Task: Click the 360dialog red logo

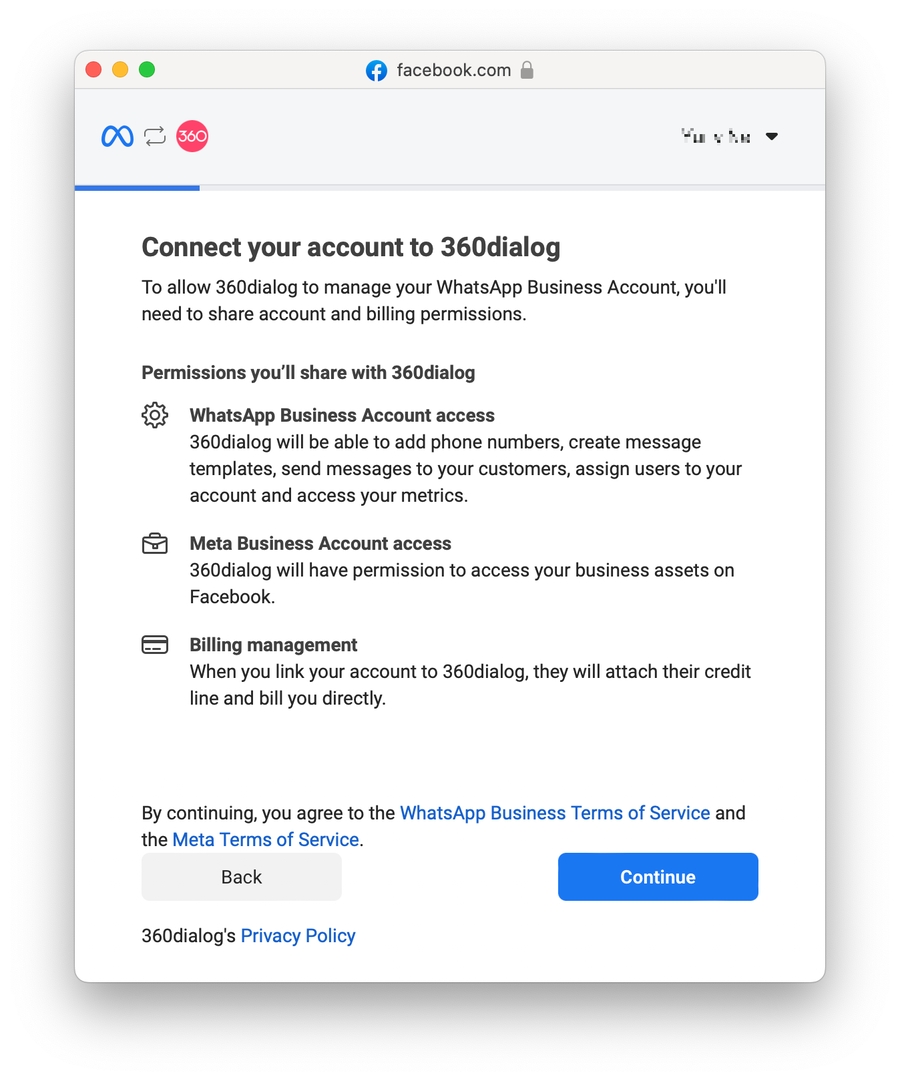Action: 192,136
